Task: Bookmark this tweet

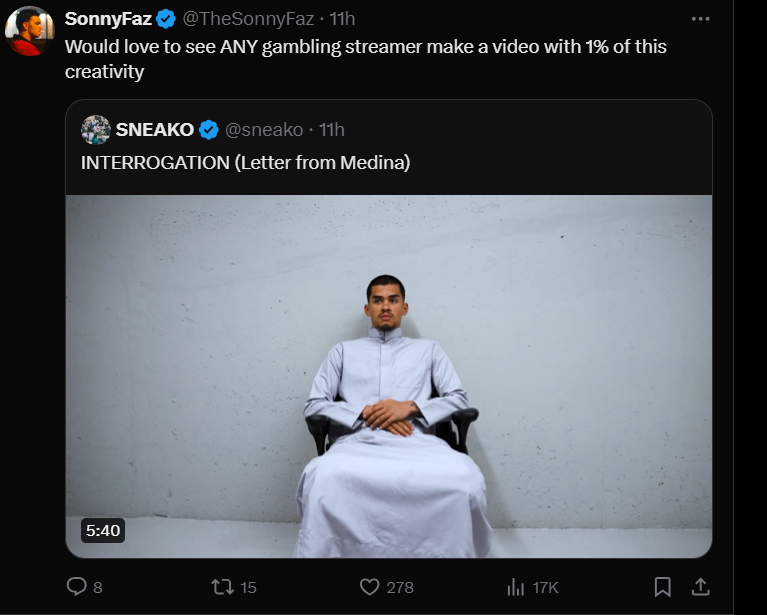Action: pyautogui.click(x=662, y=587)
